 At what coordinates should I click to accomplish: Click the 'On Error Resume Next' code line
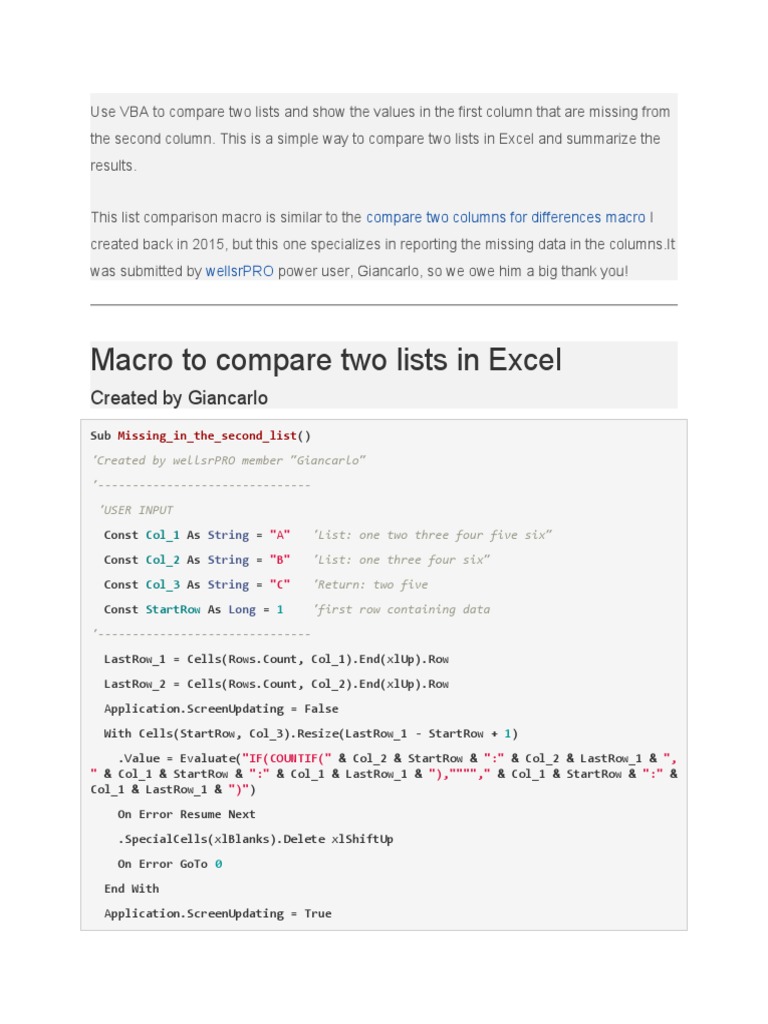(x=186, y=814)
